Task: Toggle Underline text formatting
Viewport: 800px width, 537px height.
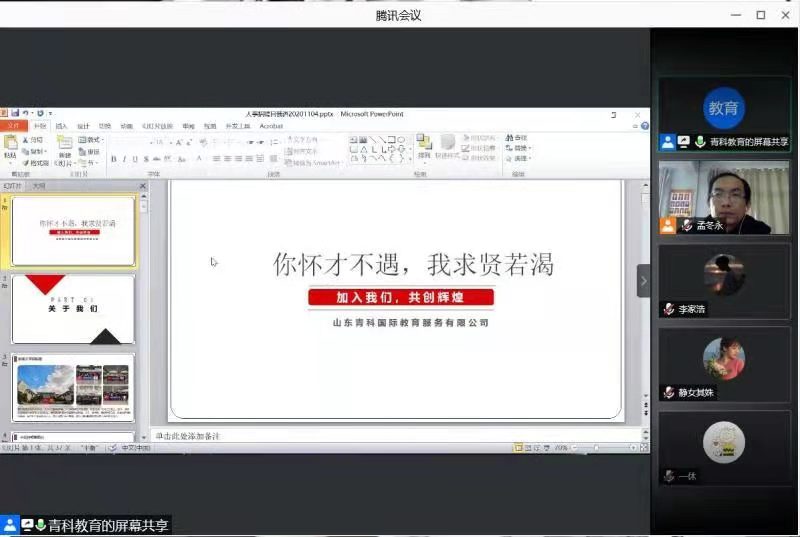Action: tap(136, 159)
